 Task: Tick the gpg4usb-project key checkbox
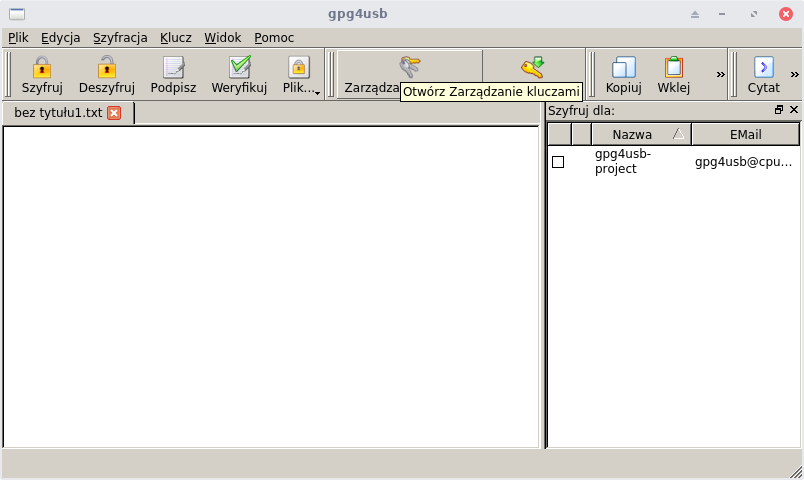(x=558, y=162)
